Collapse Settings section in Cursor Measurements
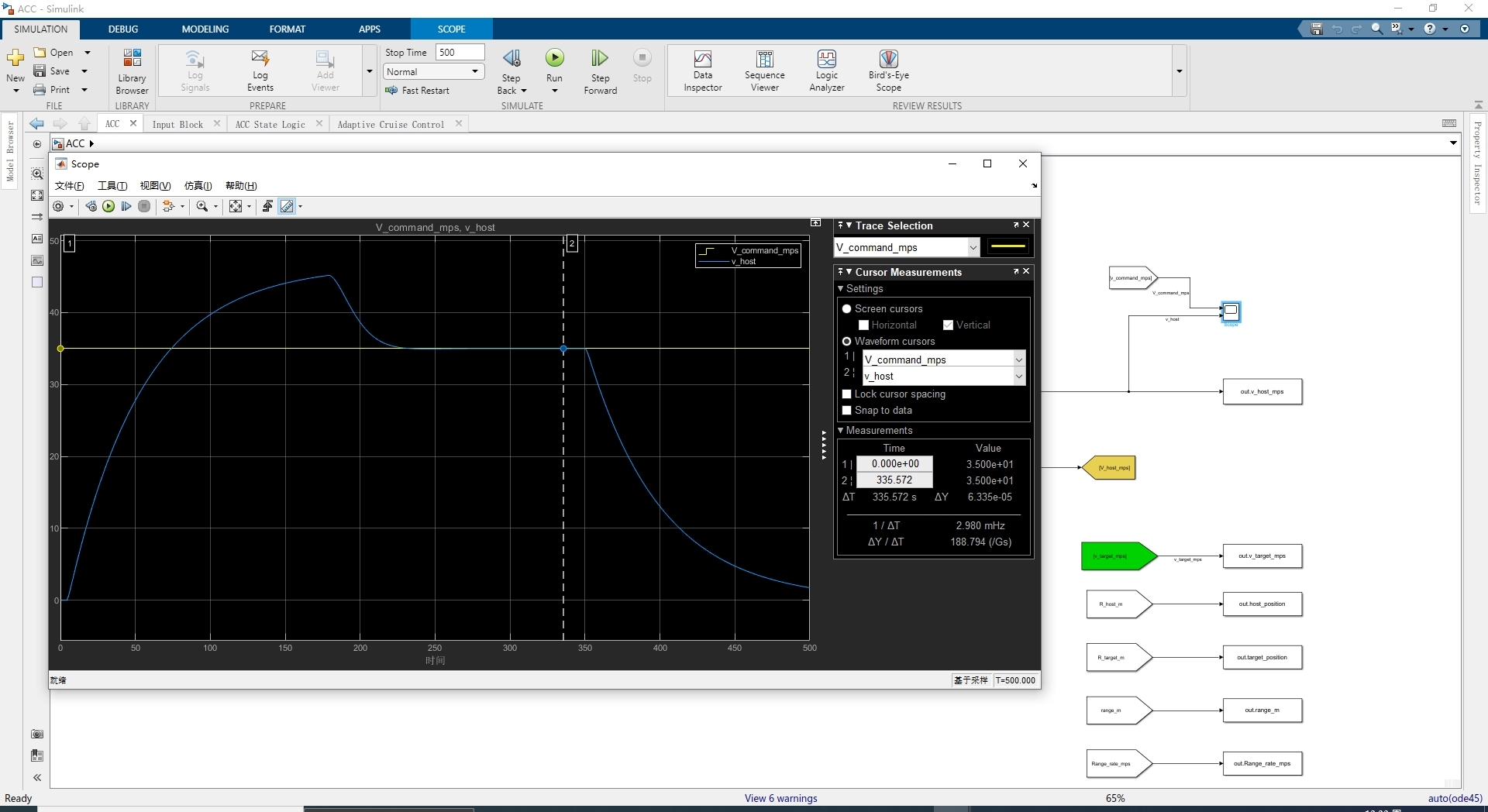Image resolution: width=1488 pixels, height=812 pixels. pyautogui.click(x=840, y=288)
